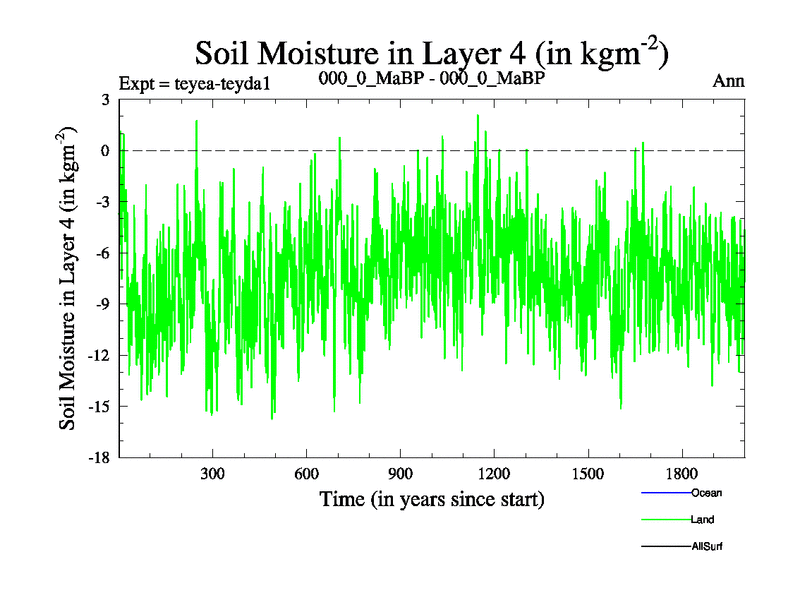Click the -9 tick label on the y-axis
Screen dimensions: 800x600
pyautogui.click(x=101, y=304)
